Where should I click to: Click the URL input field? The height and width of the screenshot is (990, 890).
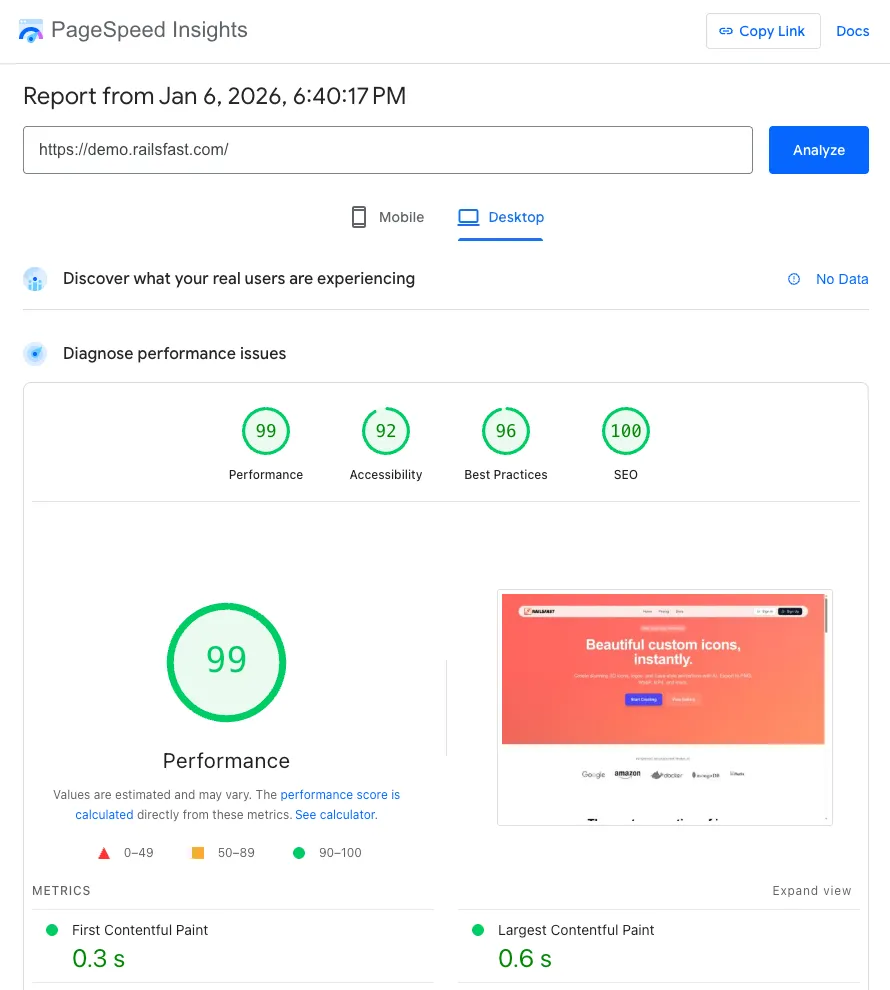[389, 150]
